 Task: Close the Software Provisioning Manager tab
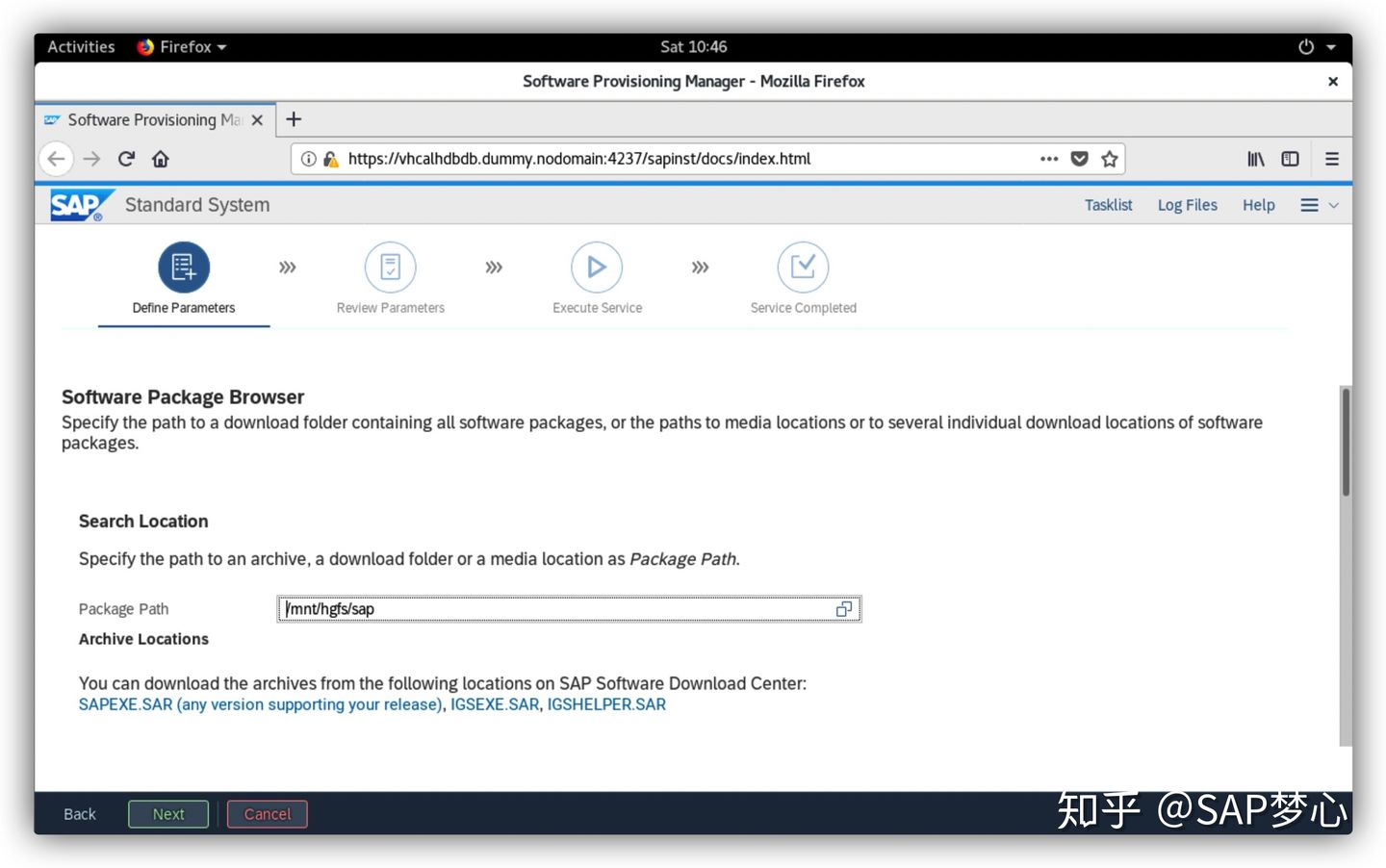tap(257, 120)
